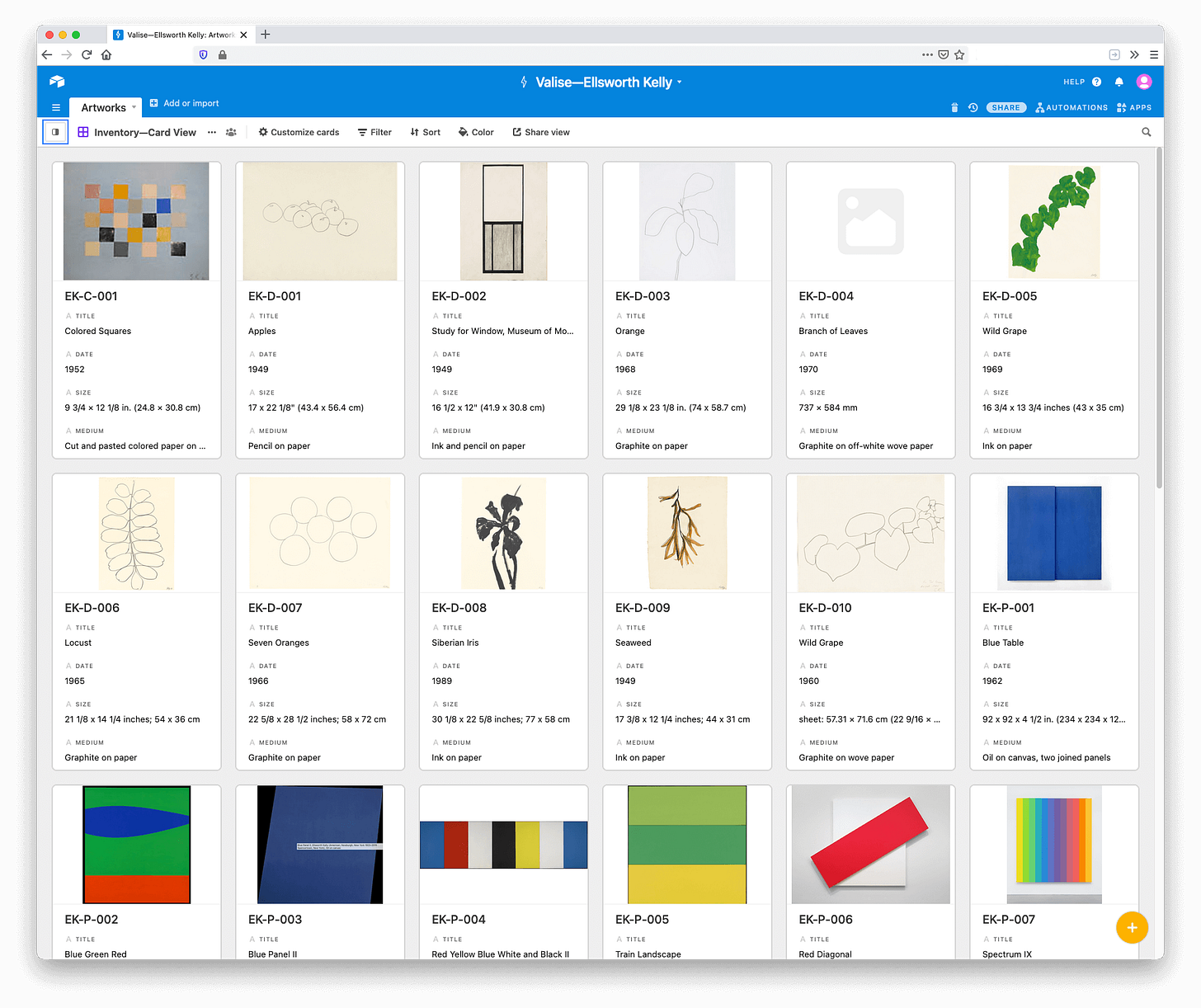Viewport: 1201px width, 1008px height.
Task: Click the title 'Seven Oranges'
Action: [x=279, y=643]
